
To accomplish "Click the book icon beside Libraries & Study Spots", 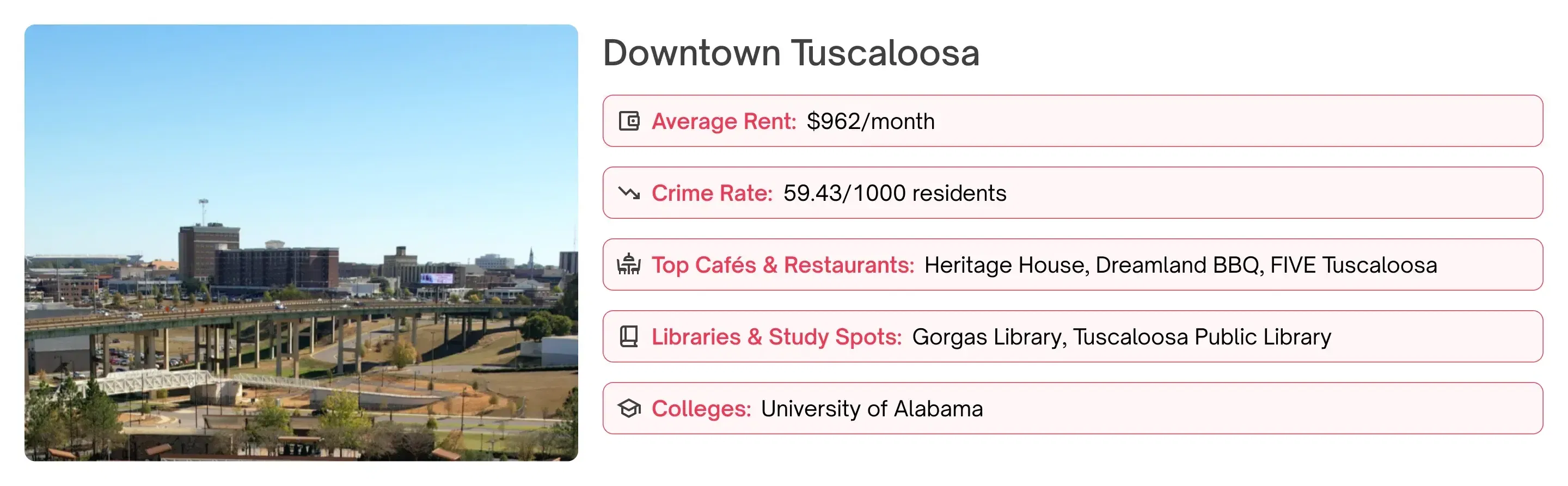I will tap(629, 336).
